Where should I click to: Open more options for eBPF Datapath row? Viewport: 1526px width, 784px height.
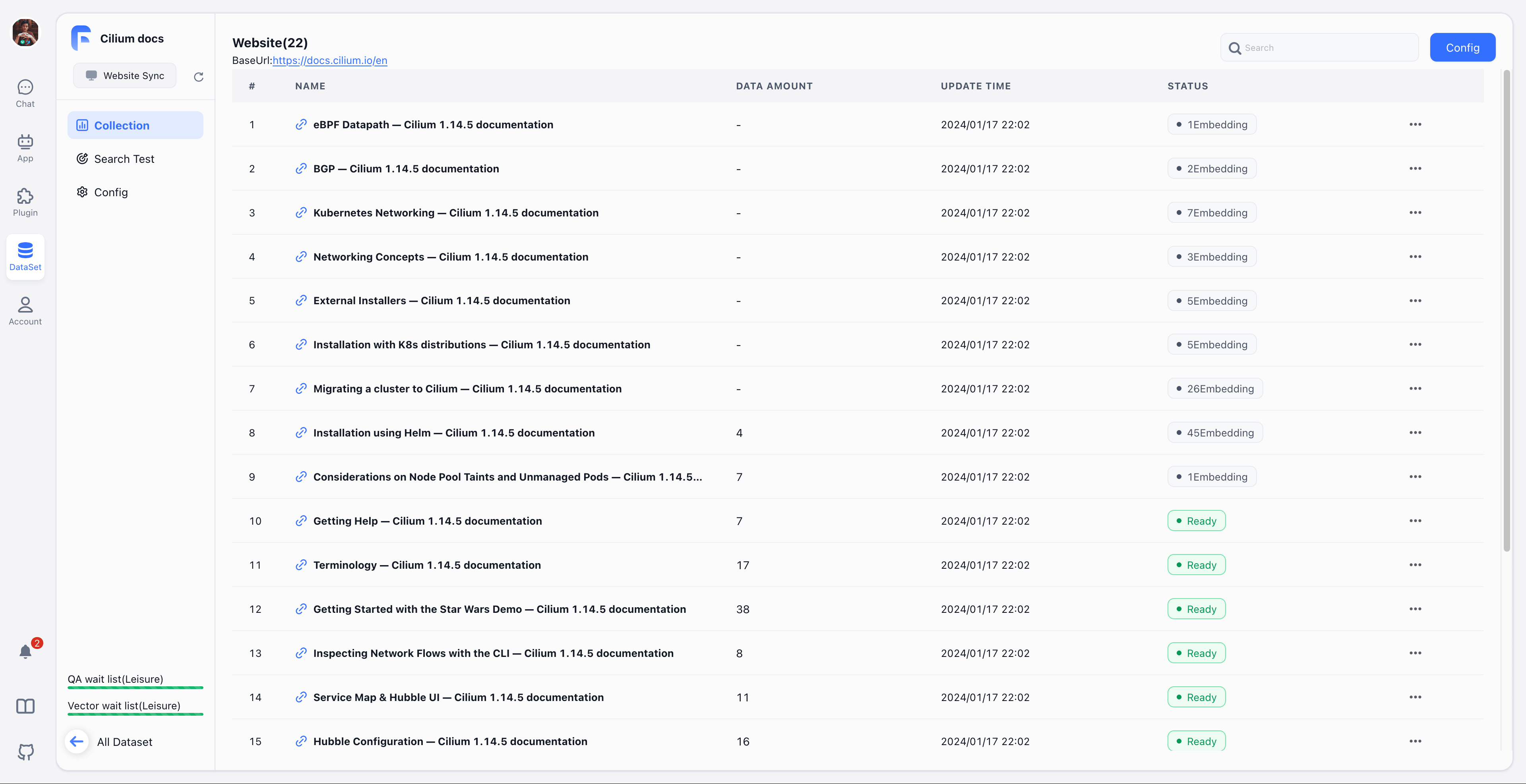1415,124
